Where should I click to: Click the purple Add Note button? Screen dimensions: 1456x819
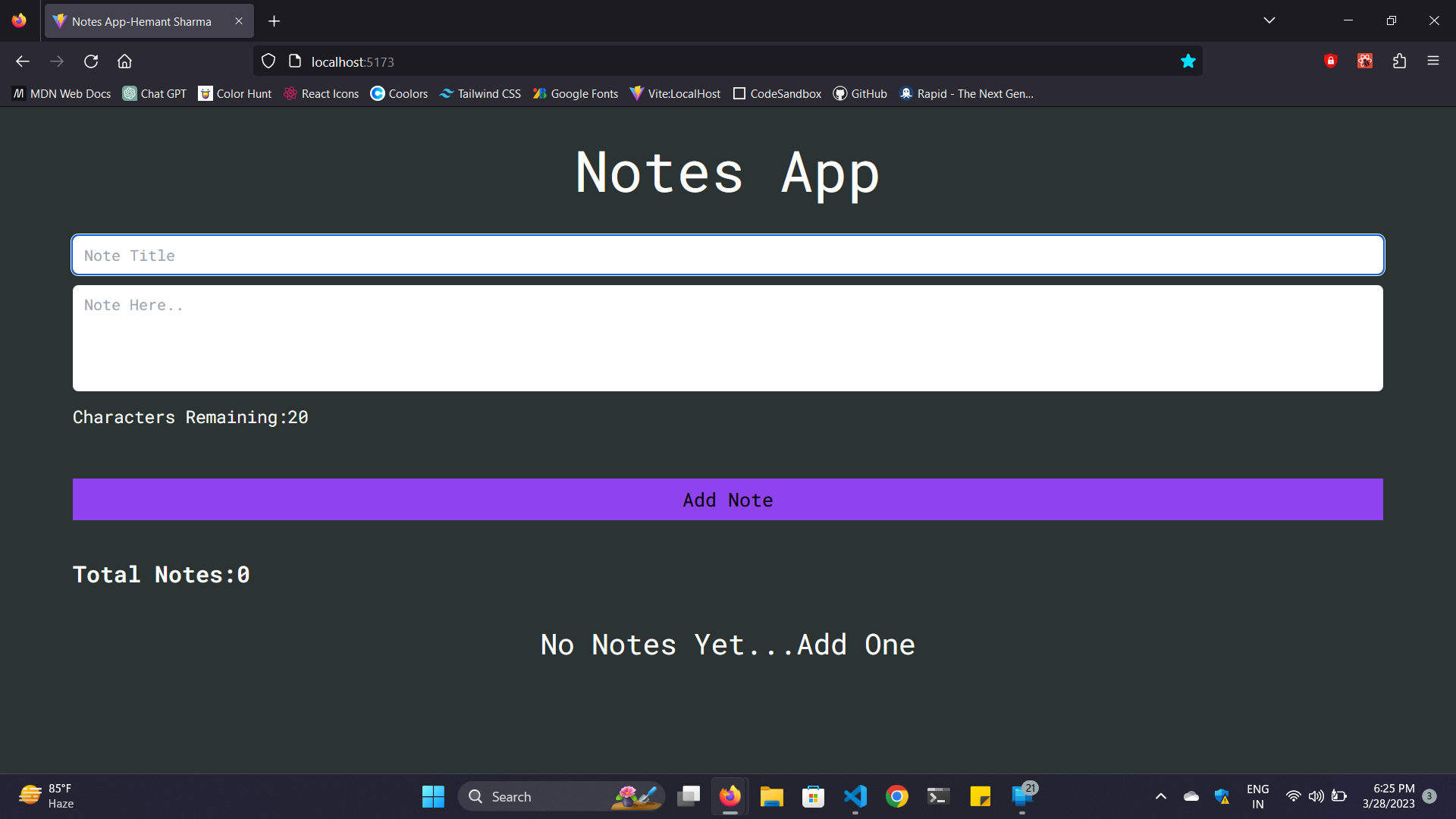728,500
